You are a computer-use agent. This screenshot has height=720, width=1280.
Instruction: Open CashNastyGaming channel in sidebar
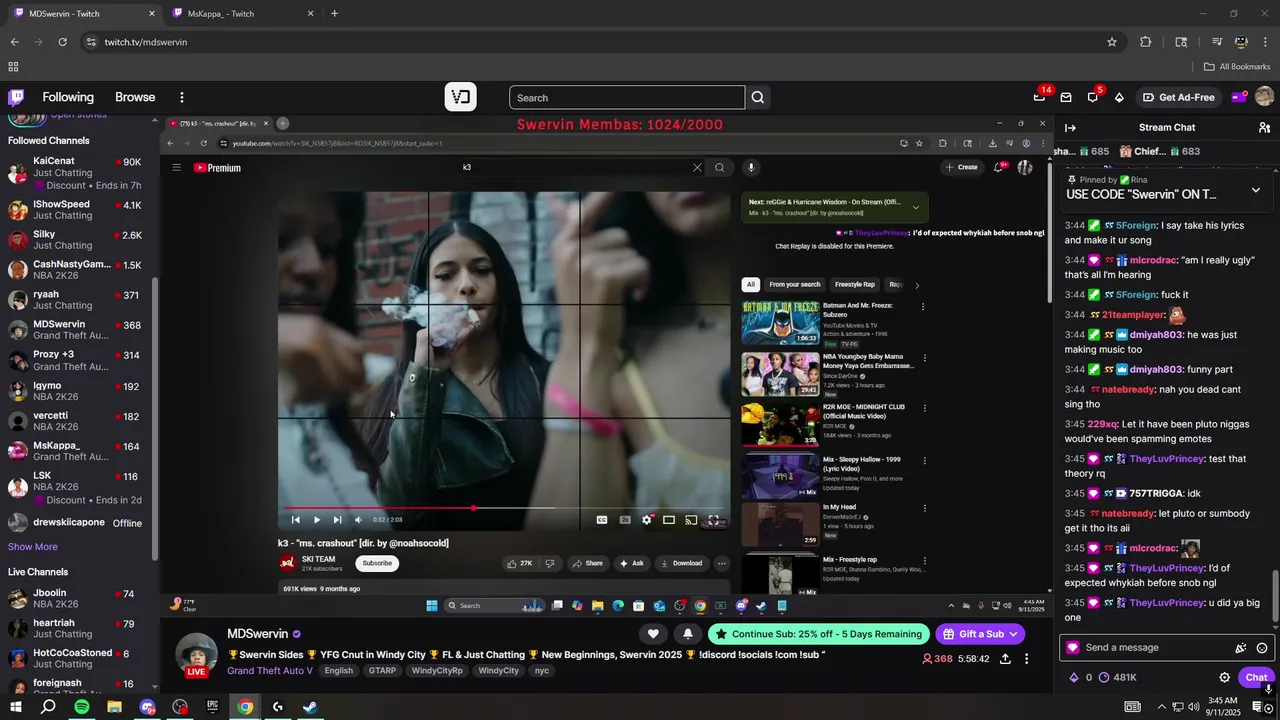coord(78,270)
